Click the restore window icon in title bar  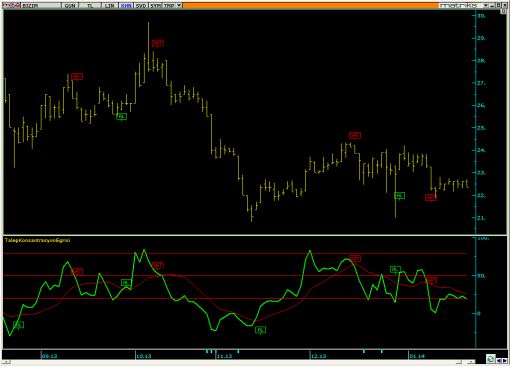pos(498,5)
